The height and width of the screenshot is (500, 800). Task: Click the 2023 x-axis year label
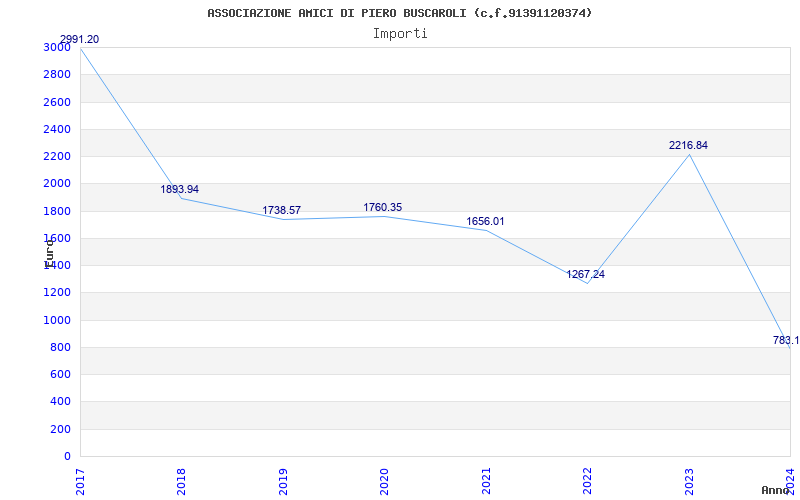[689, 481]
